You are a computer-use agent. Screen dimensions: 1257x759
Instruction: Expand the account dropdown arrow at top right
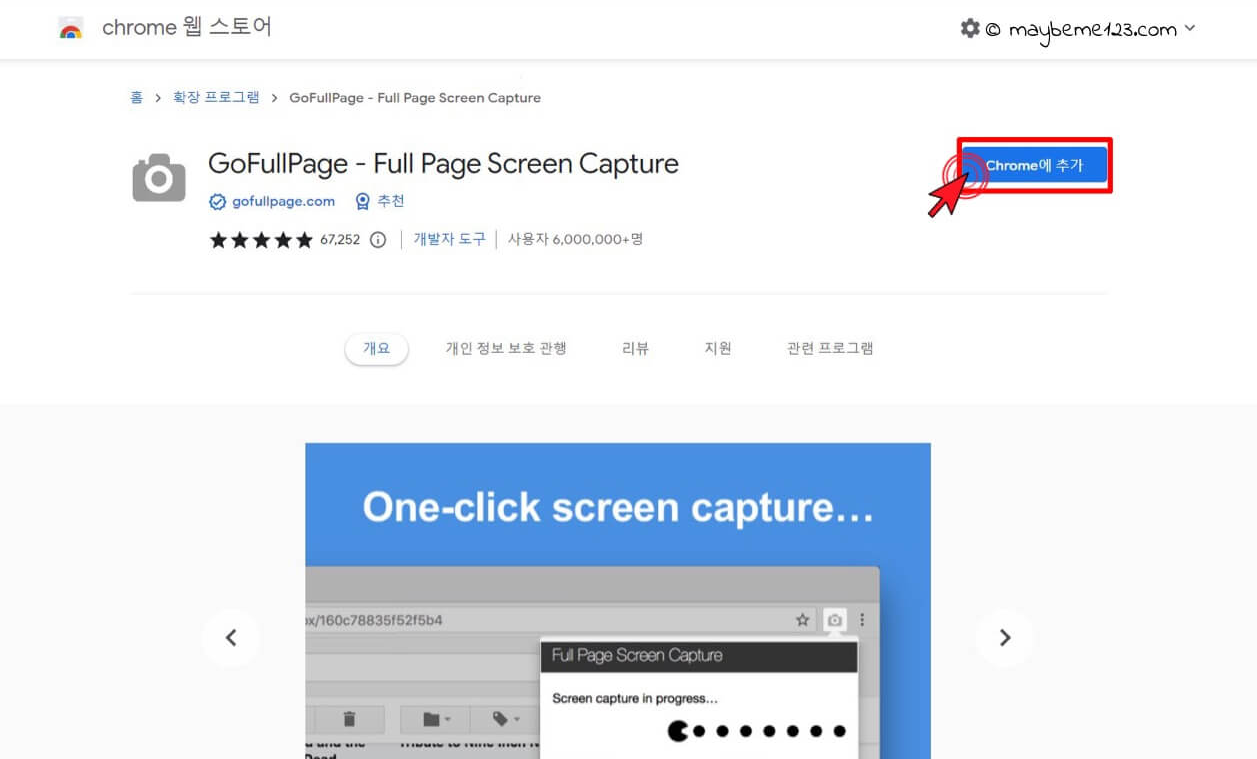[x=1189, y=29]
